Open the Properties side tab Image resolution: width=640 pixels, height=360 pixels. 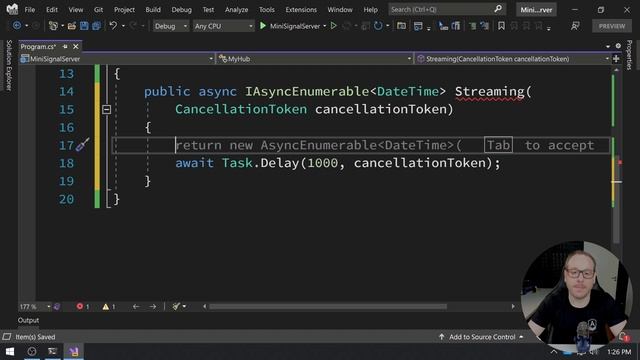pyautogui.click(x=629, y=55)
